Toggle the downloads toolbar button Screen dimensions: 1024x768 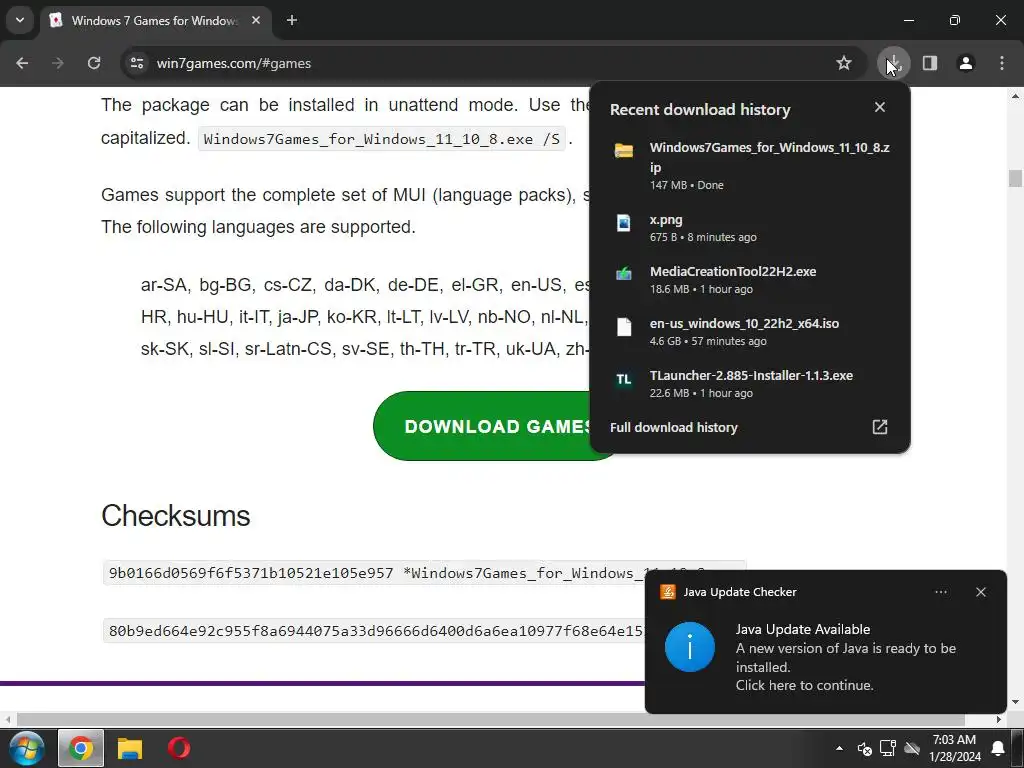click(x=893, y=63)
